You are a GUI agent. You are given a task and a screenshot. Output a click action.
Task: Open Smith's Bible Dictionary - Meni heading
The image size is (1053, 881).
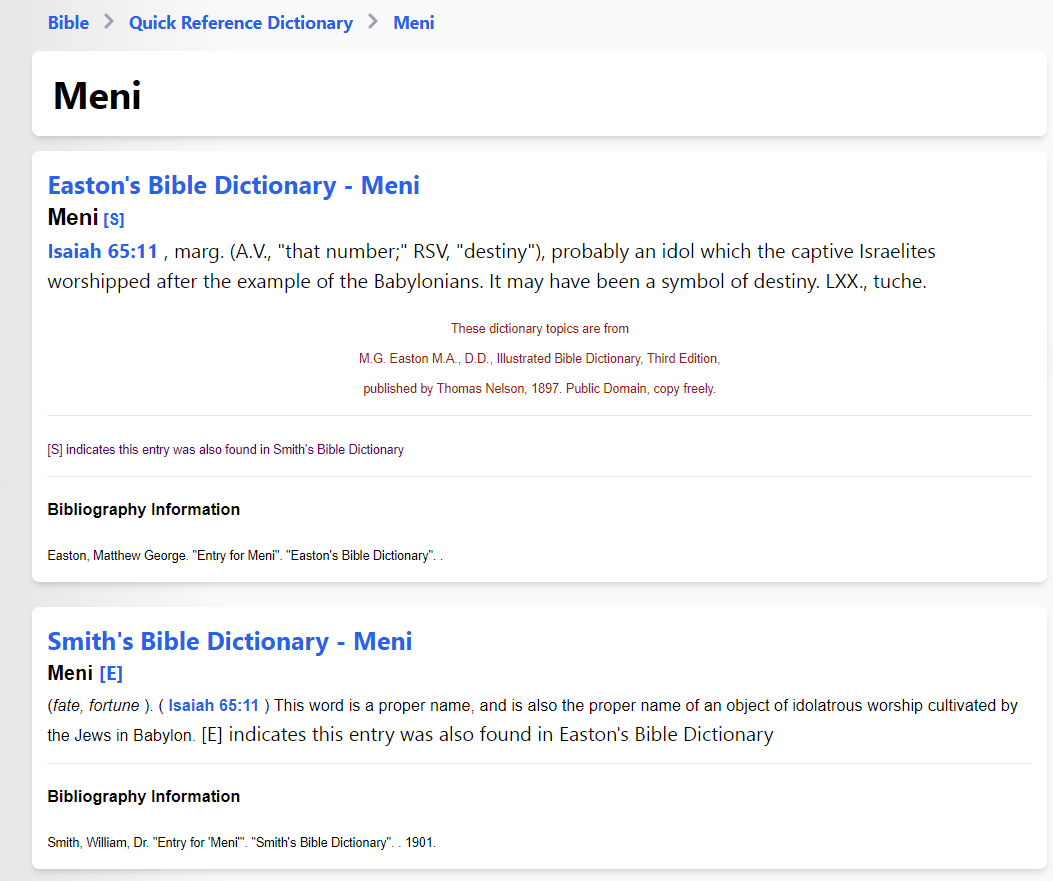pyautogui.click(x=230, y=641)
